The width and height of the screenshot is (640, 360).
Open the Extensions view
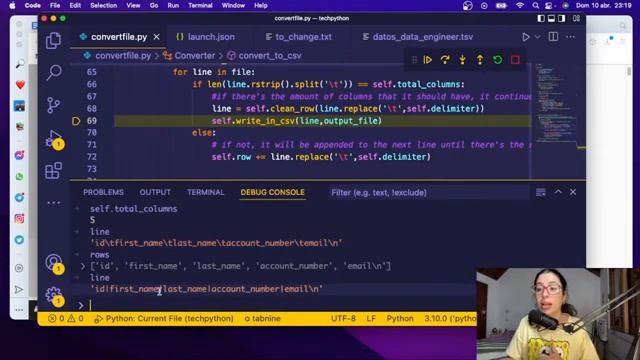[x=53, y=171]
